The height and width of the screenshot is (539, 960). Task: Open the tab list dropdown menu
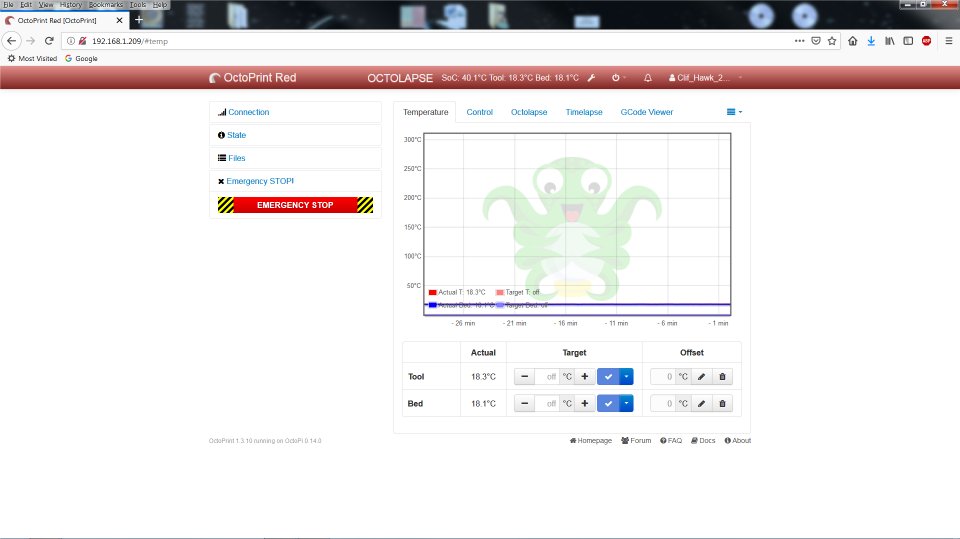point(735,112)
